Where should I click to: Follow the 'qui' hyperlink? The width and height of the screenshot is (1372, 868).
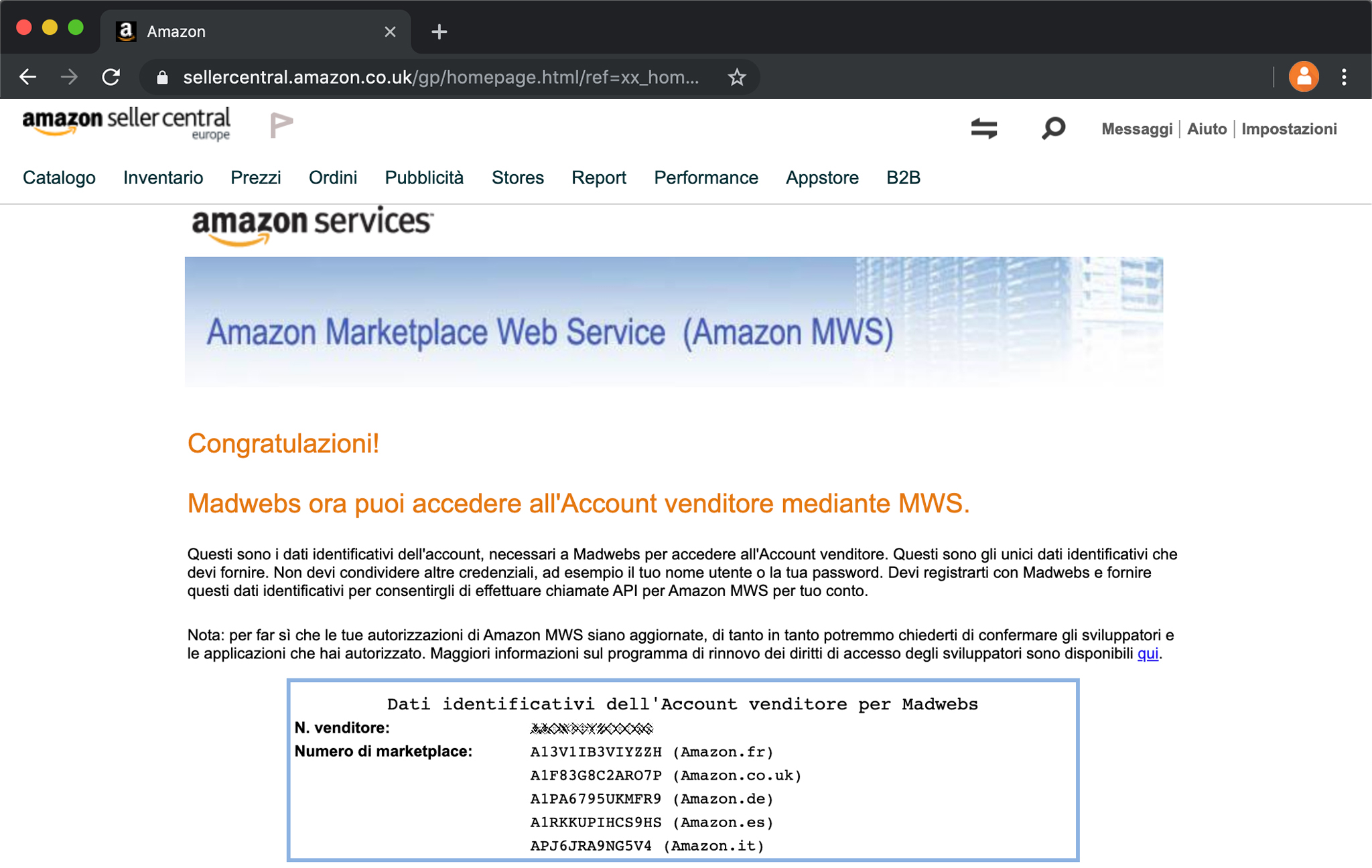(x=1148, y=654)
